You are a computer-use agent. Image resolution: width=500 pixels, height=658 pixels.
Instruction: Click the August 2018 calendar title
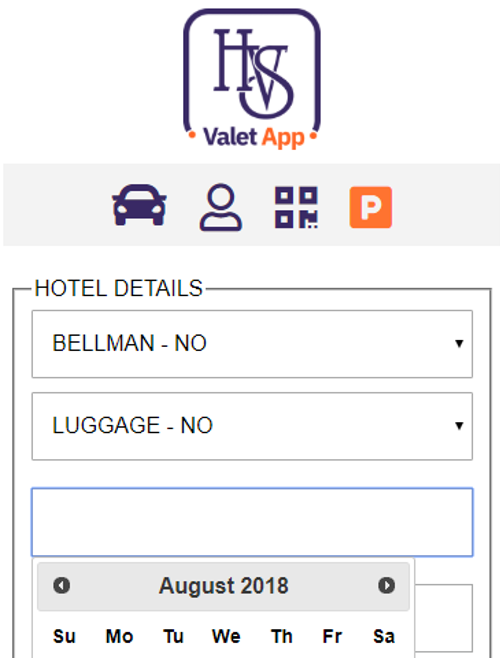[223, 586]
